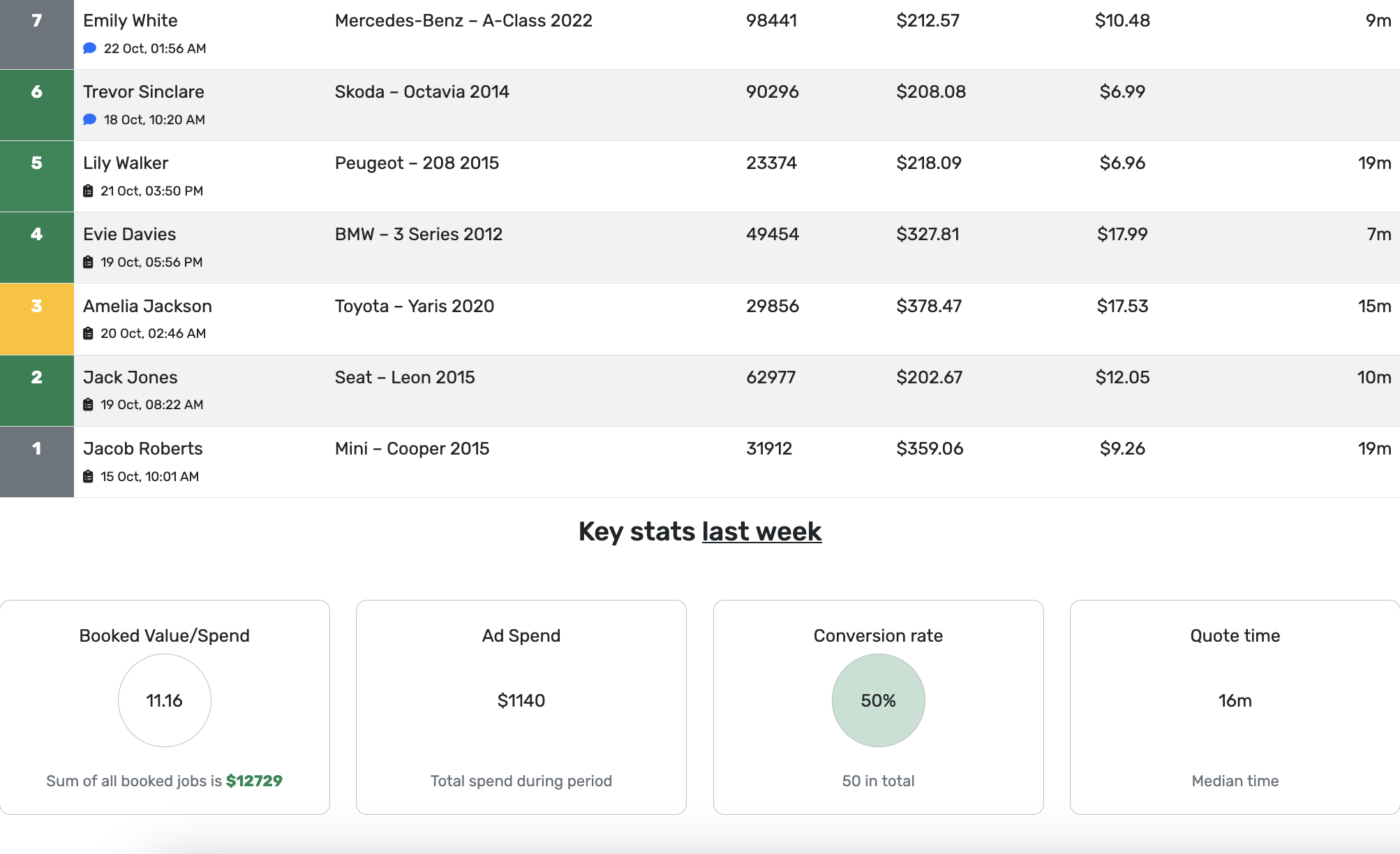This screenshot has height=854, width=1400.
Task: Click the Ad Spend card title
Action: click(x=521, y=635)
